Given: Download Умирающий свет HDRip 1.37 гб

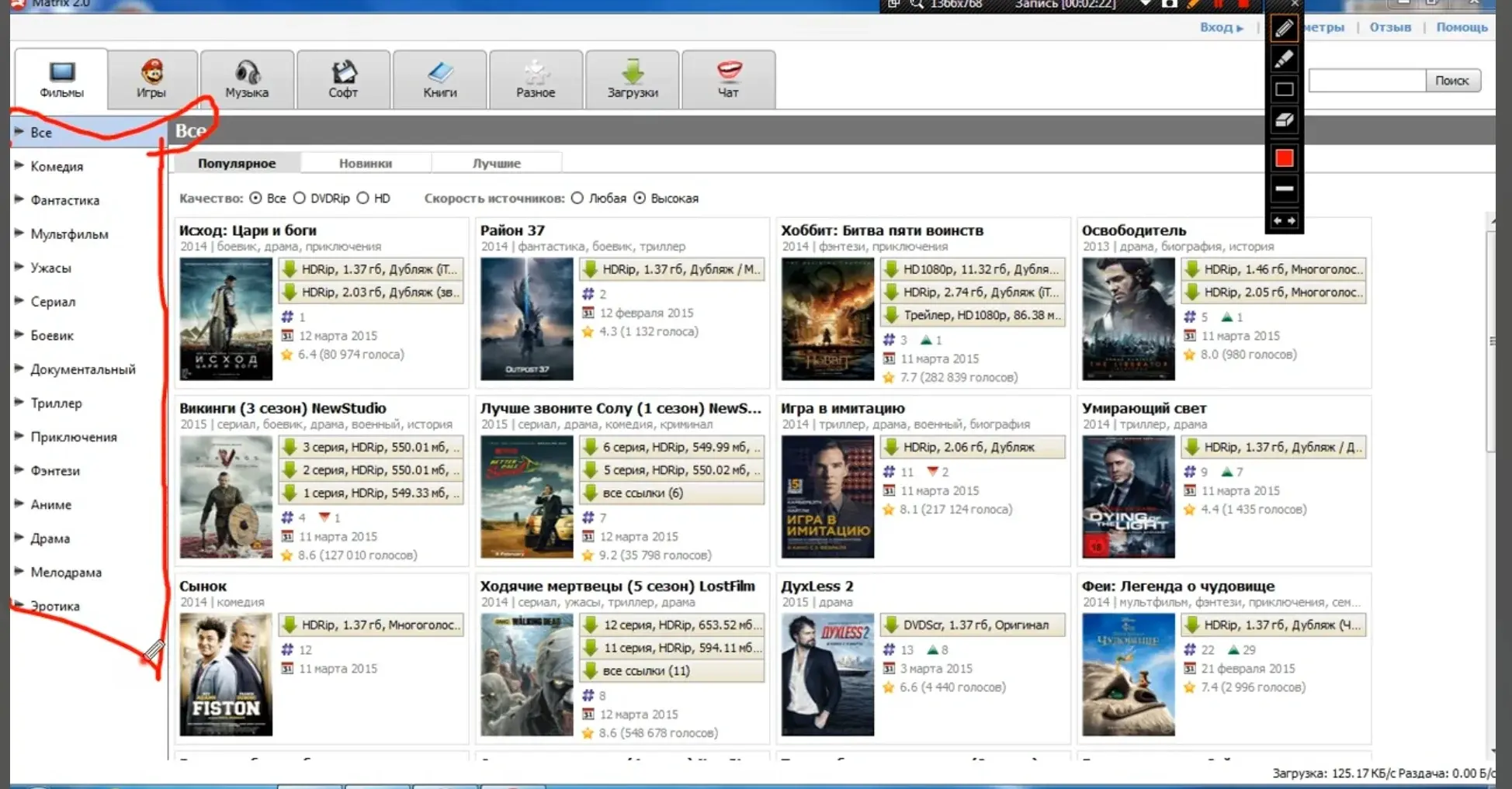Looking at the screenshot, I should [x=1274, y=447].
